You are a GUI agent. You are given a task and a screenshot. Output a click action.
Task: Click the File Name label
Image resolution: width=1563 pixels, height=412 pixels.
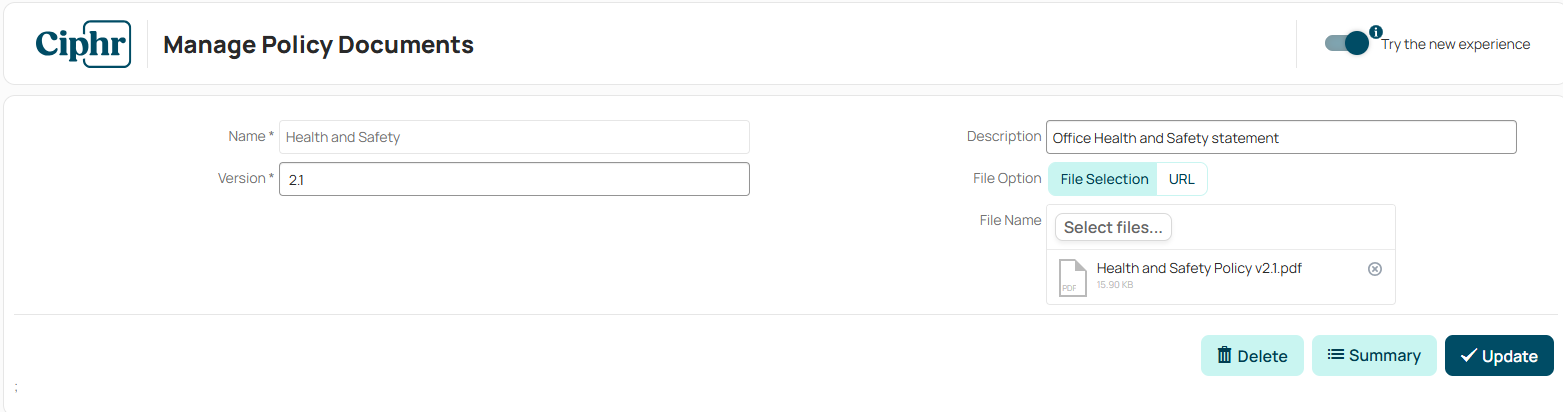coord(1010,220)
